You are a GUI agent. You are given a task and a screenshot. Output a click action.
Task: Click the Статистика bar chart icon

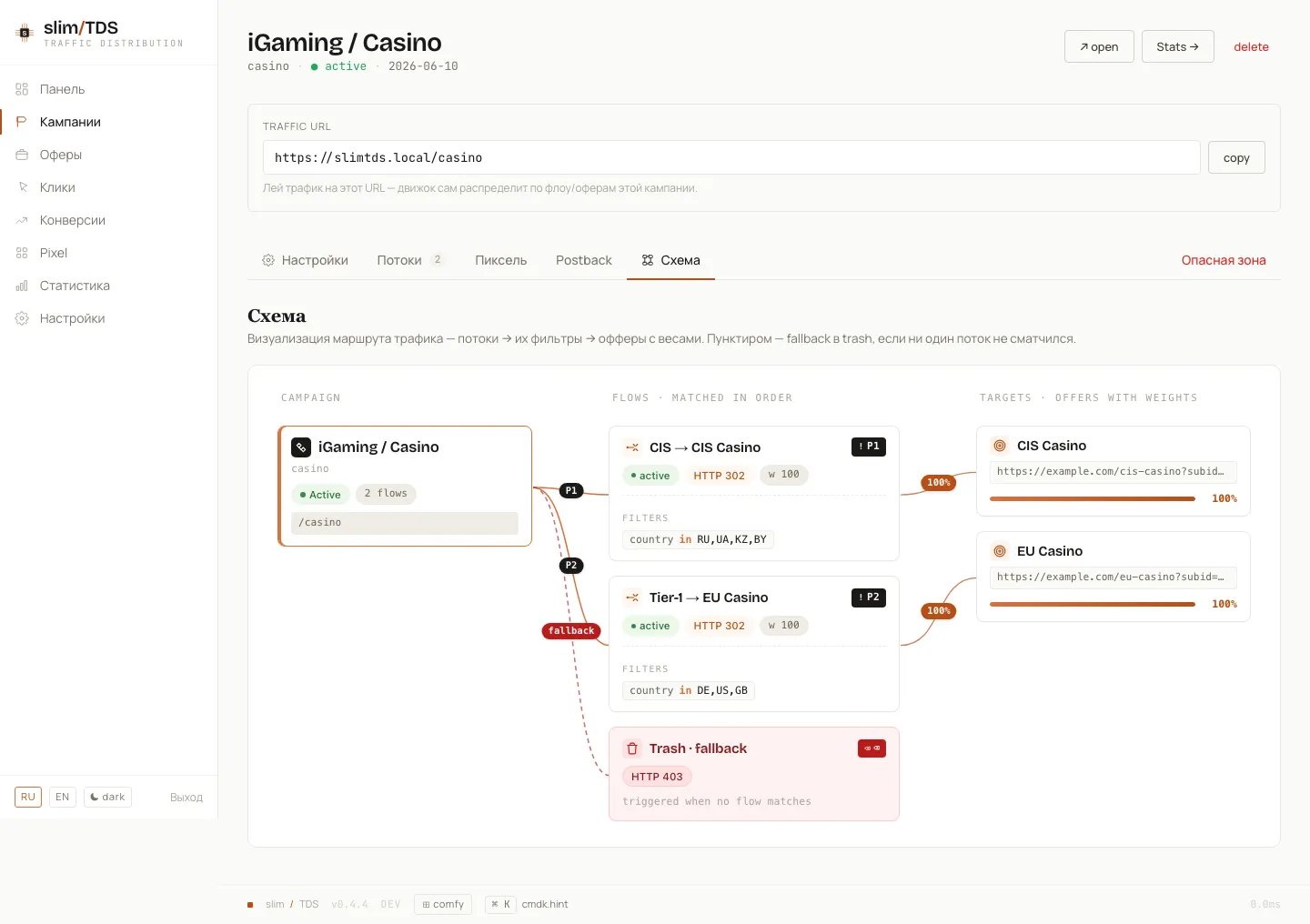point(22,286)
